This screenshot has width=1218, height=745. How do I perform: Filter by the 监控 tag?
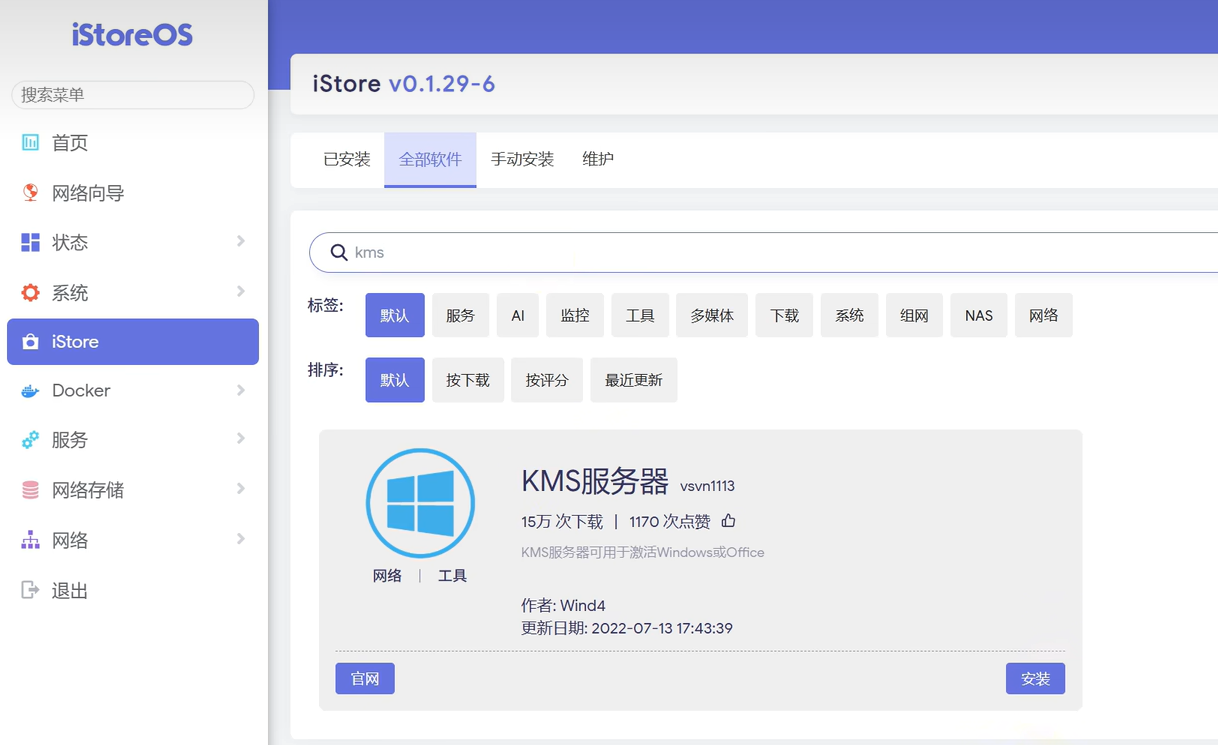click(575, 315)
